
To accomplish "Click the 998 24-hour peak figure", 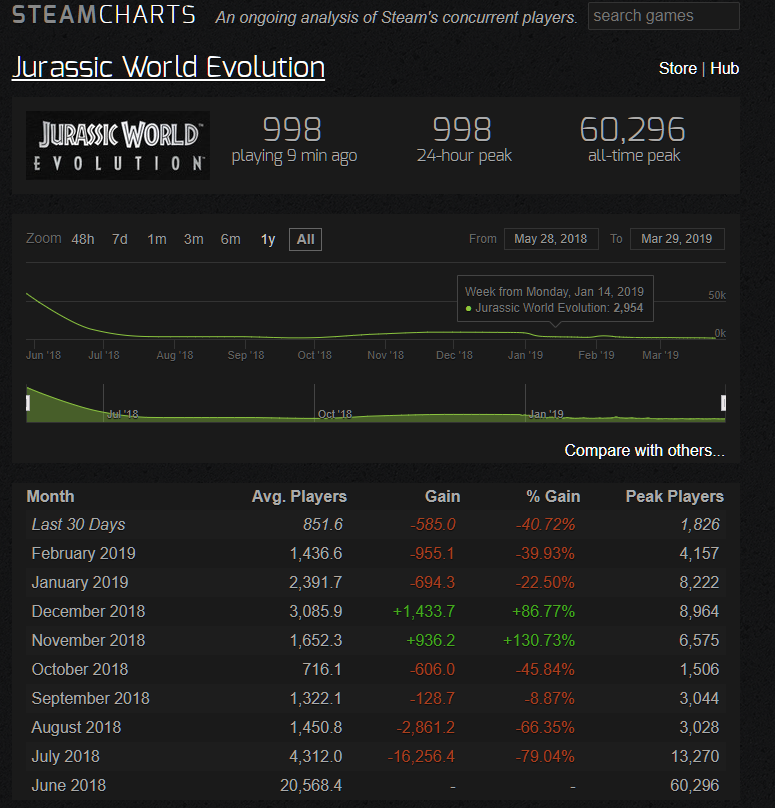I will (x=462, y=129).
